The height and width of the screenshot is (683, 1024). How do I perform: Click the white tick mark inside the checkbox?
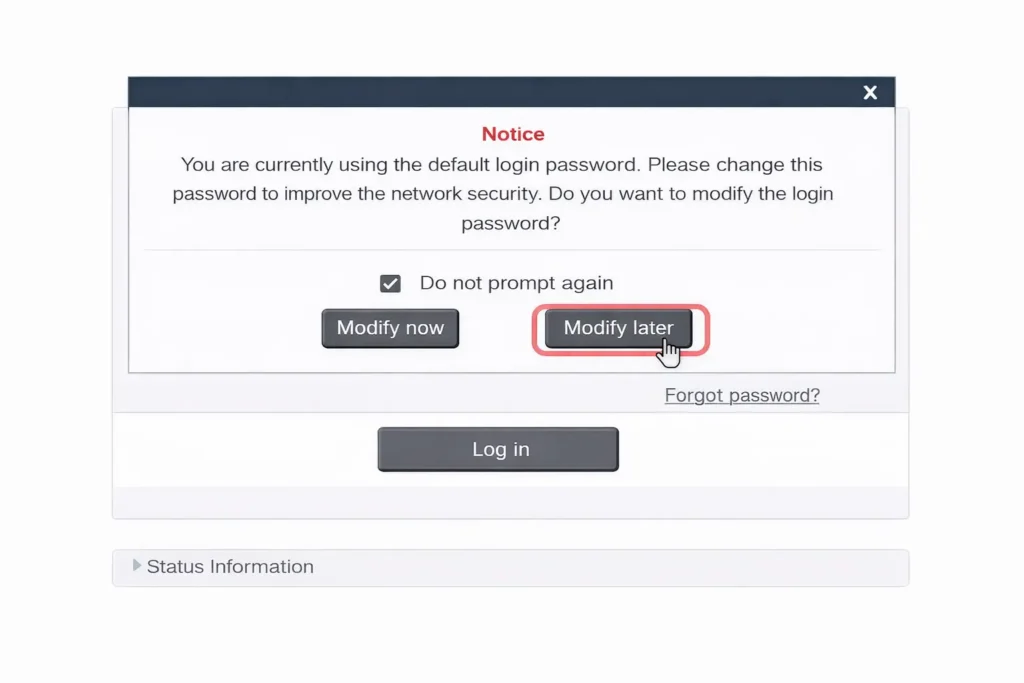coord(390,284)
